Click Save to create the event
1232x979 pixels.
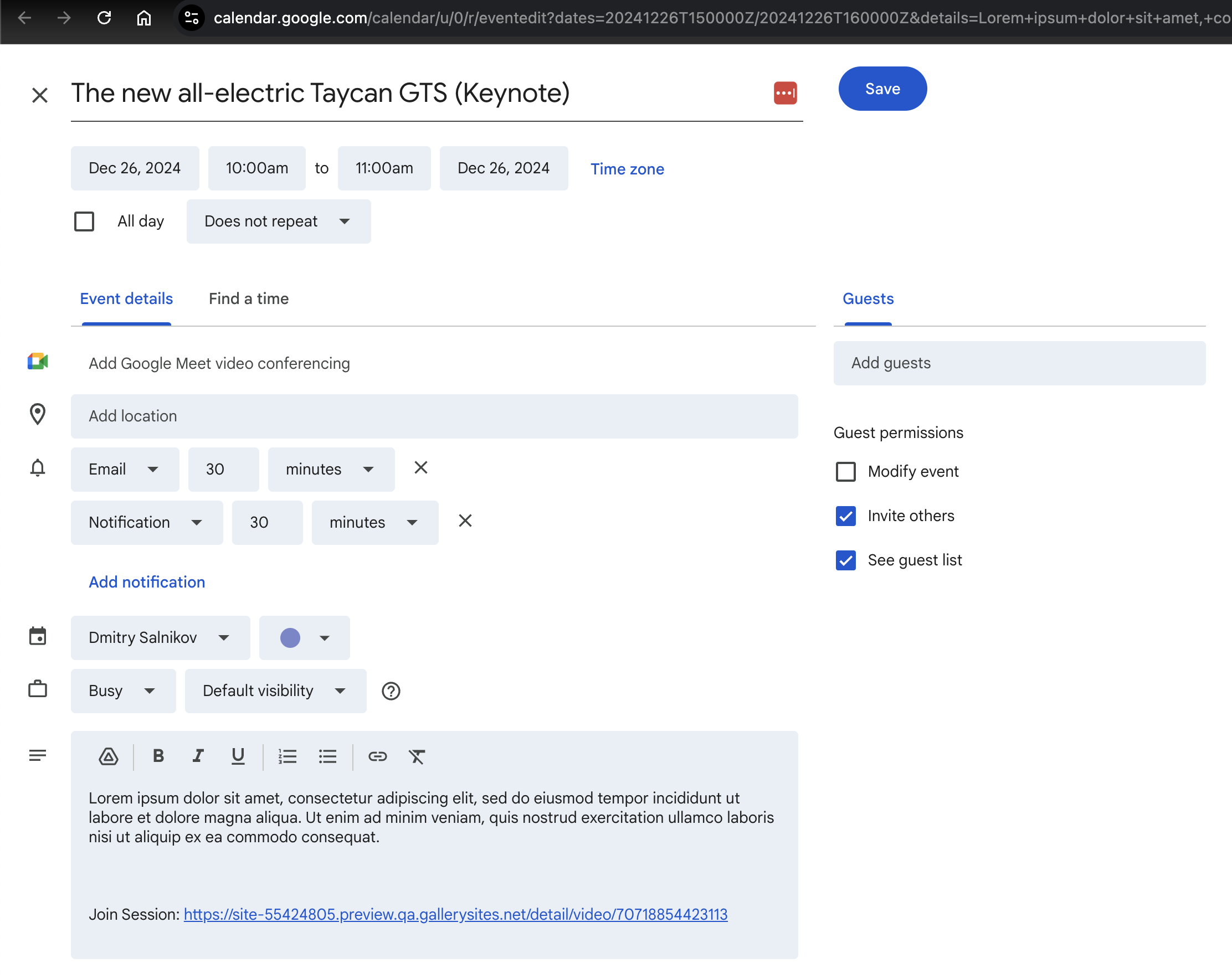[882, 88]
